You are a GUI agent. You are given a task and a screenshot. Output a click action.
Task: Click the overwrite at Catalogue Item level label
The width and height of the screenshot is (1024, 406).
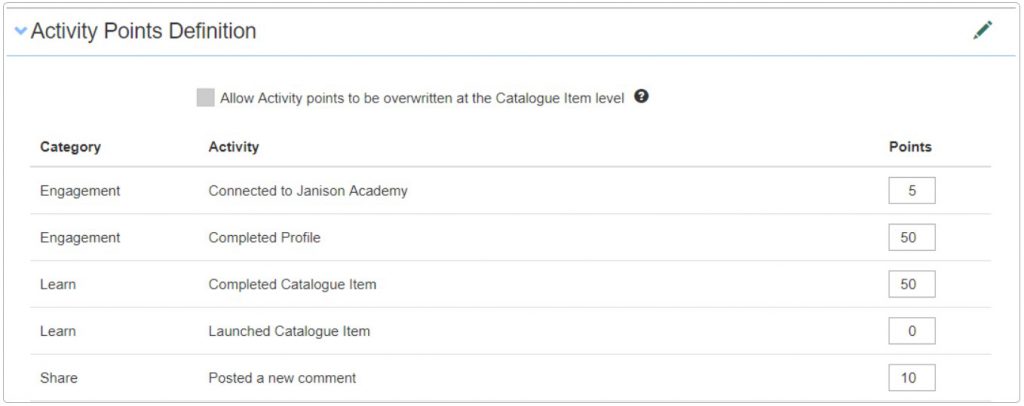pos(422,98)
